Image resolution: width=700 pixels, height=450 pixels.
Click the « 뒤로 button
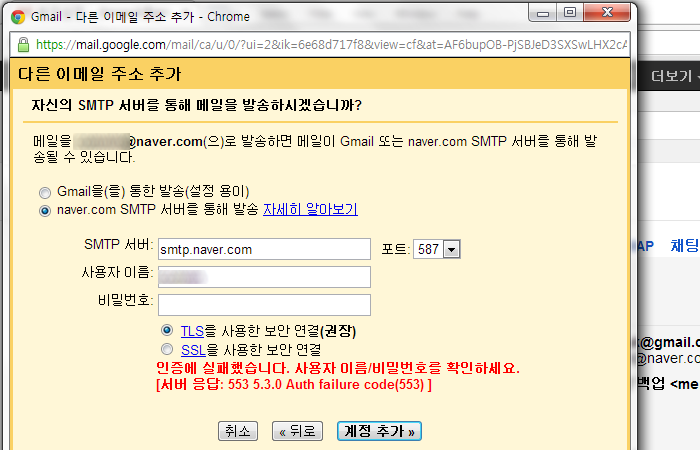point(297,431)
